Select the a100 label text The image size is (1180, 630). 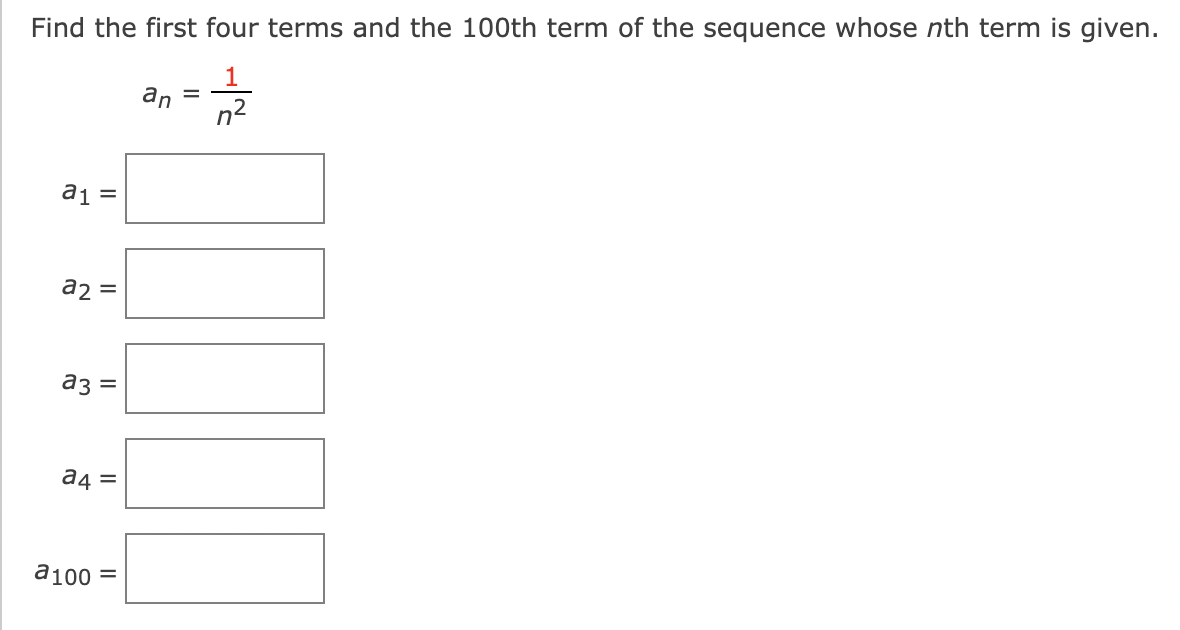[60, 572]
